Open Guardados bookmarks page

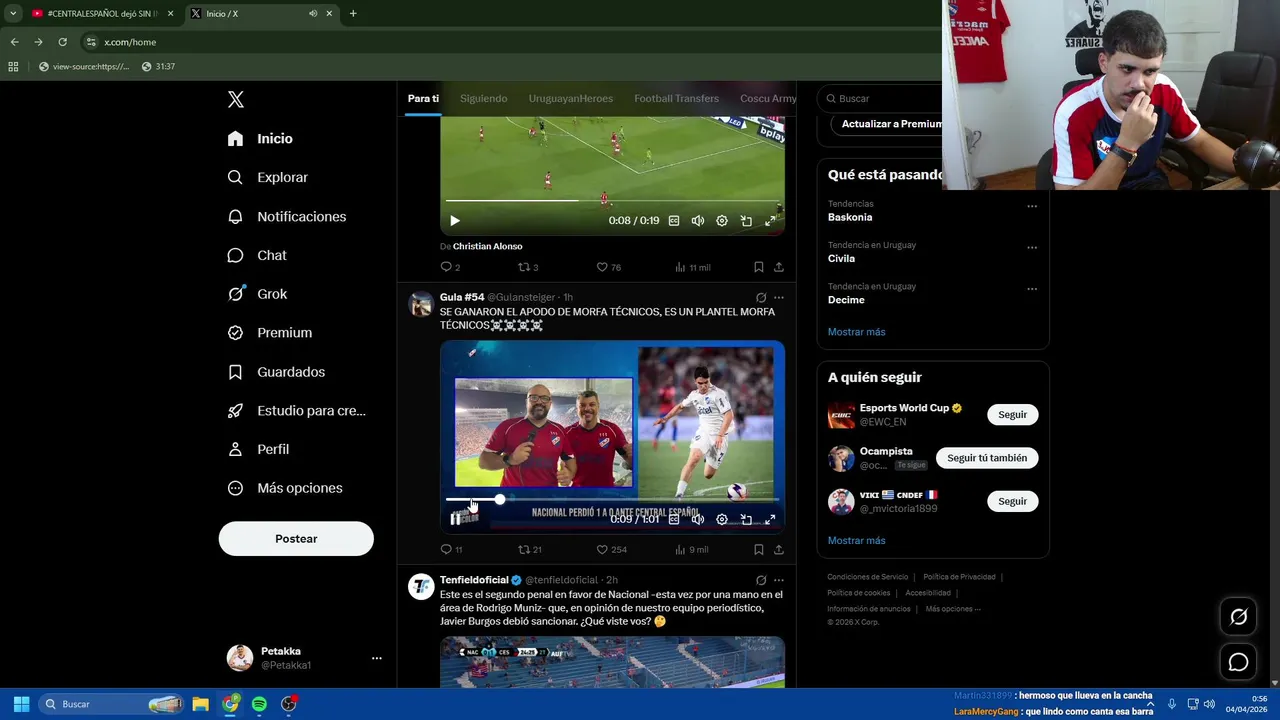pos(276,372)
